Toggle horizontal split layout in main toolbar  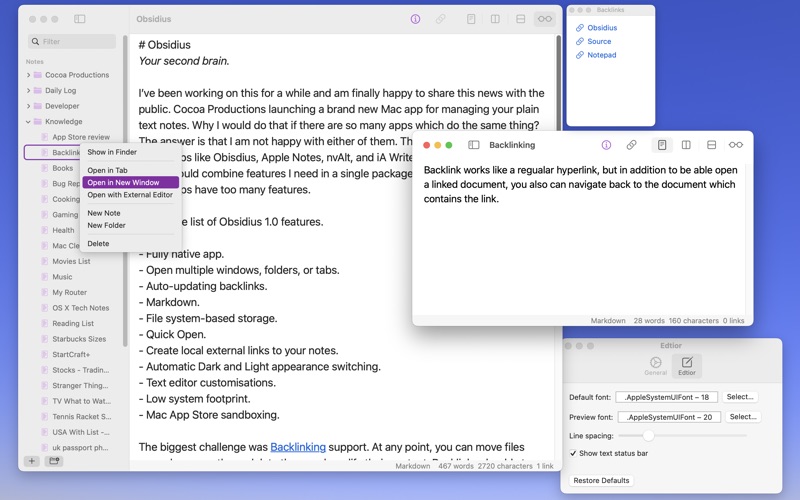point(520,19)
